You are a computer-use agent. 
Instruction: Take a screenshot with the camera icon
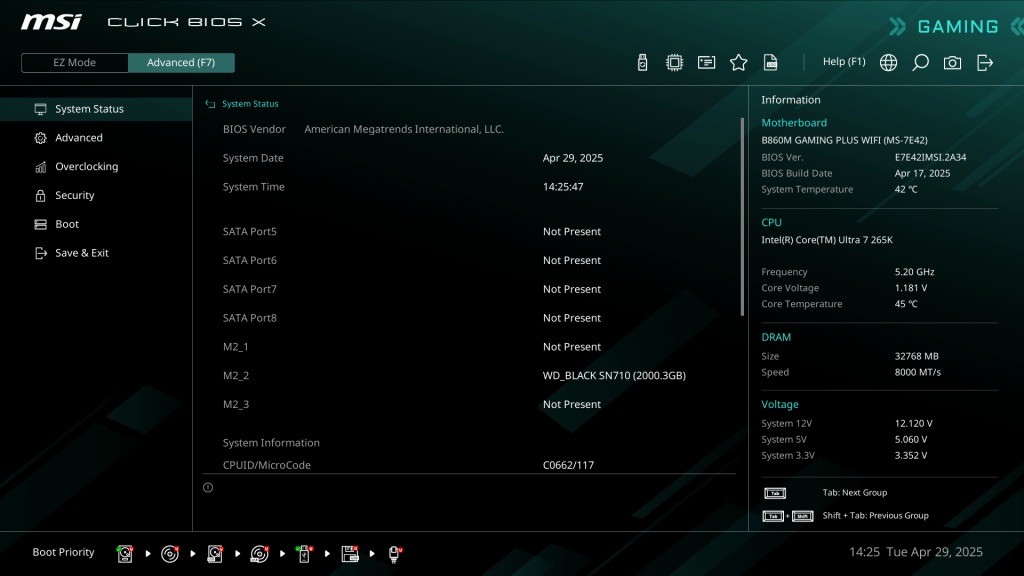pos(952,62)
